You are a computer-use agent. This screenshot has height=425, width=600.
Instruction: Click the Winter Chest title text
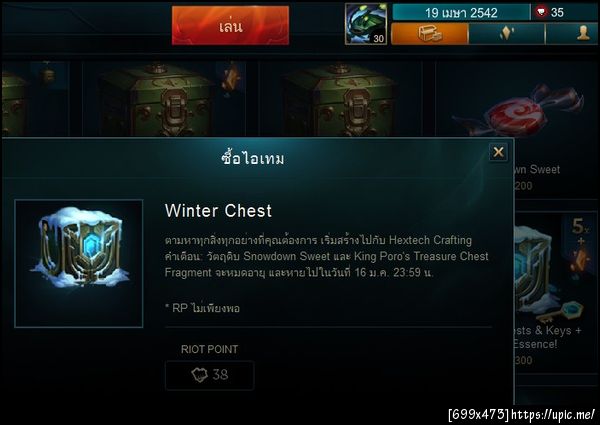(x=218, y=210)
